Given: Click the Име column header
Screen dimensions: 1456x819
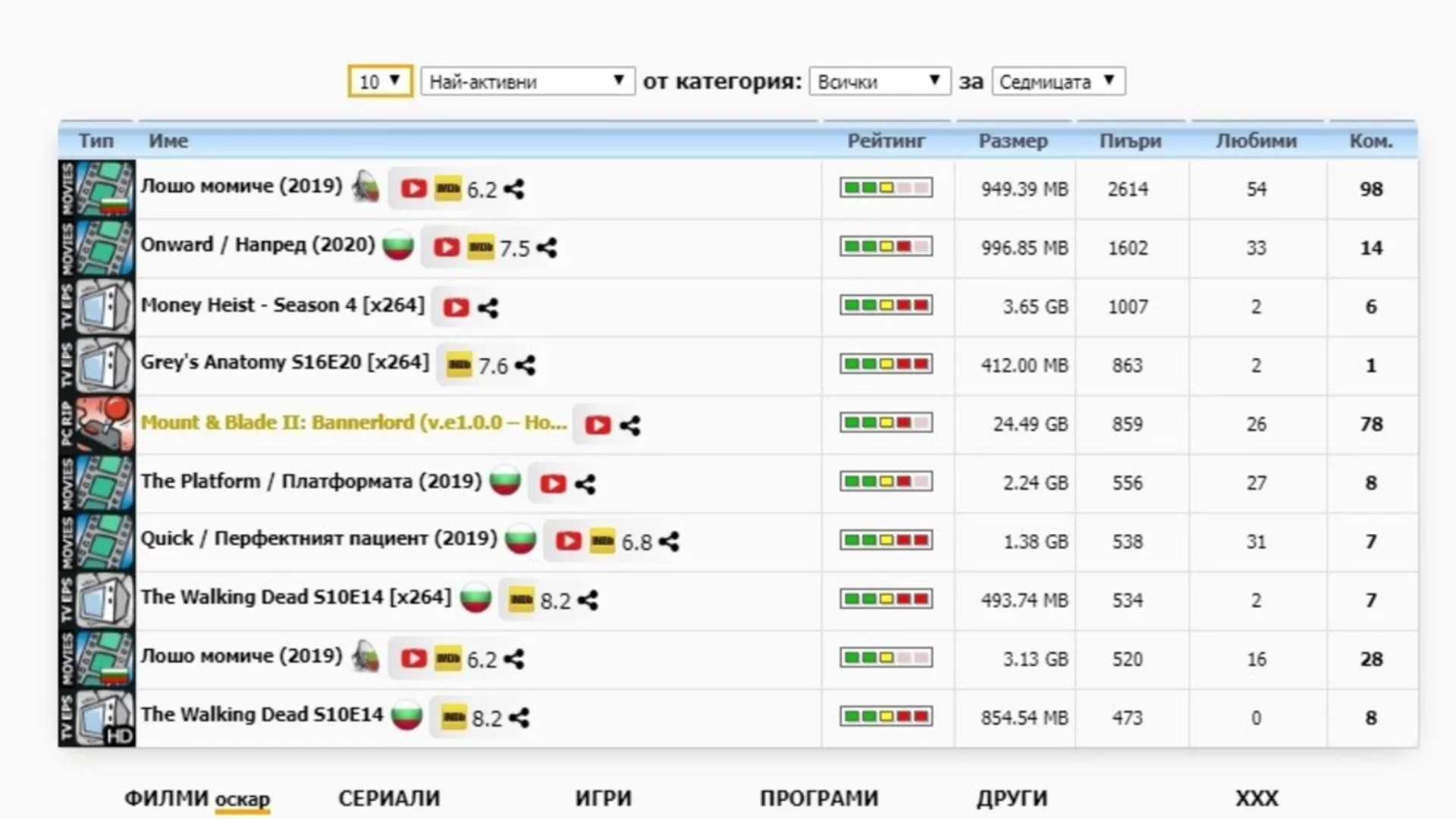Looking at the screenshot, I should click(x=168, y=141).
